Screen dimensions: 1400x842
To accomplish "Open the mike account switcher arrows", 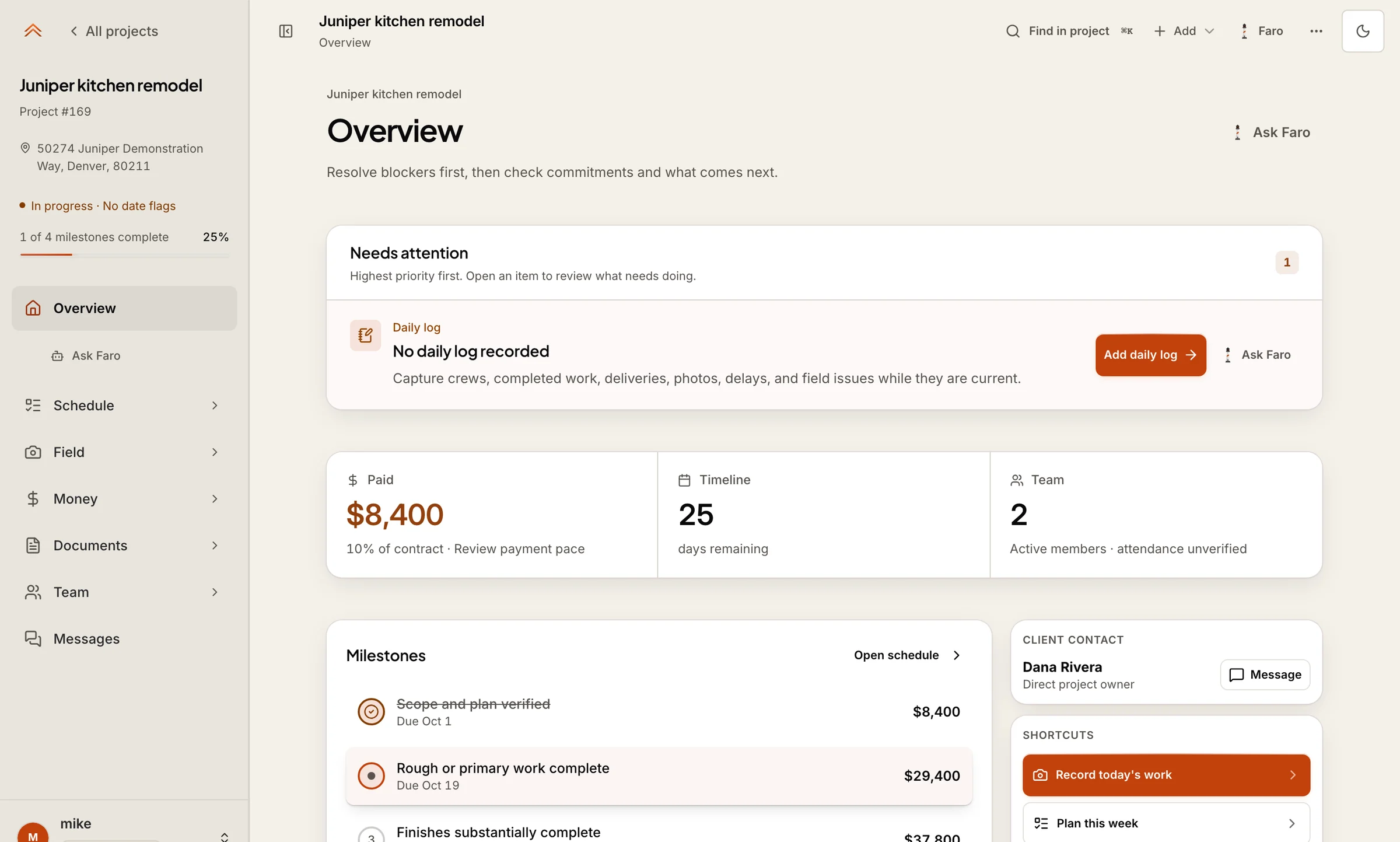I will tap(225, 836).
